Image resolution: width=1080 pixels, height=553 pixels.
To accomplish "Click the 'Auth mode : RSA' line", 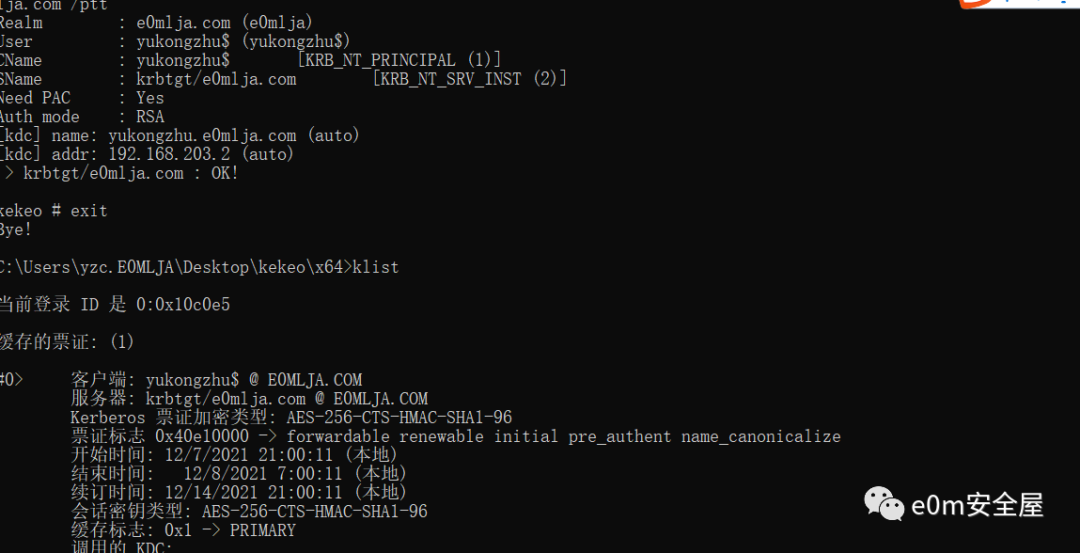I will [82, 117].
